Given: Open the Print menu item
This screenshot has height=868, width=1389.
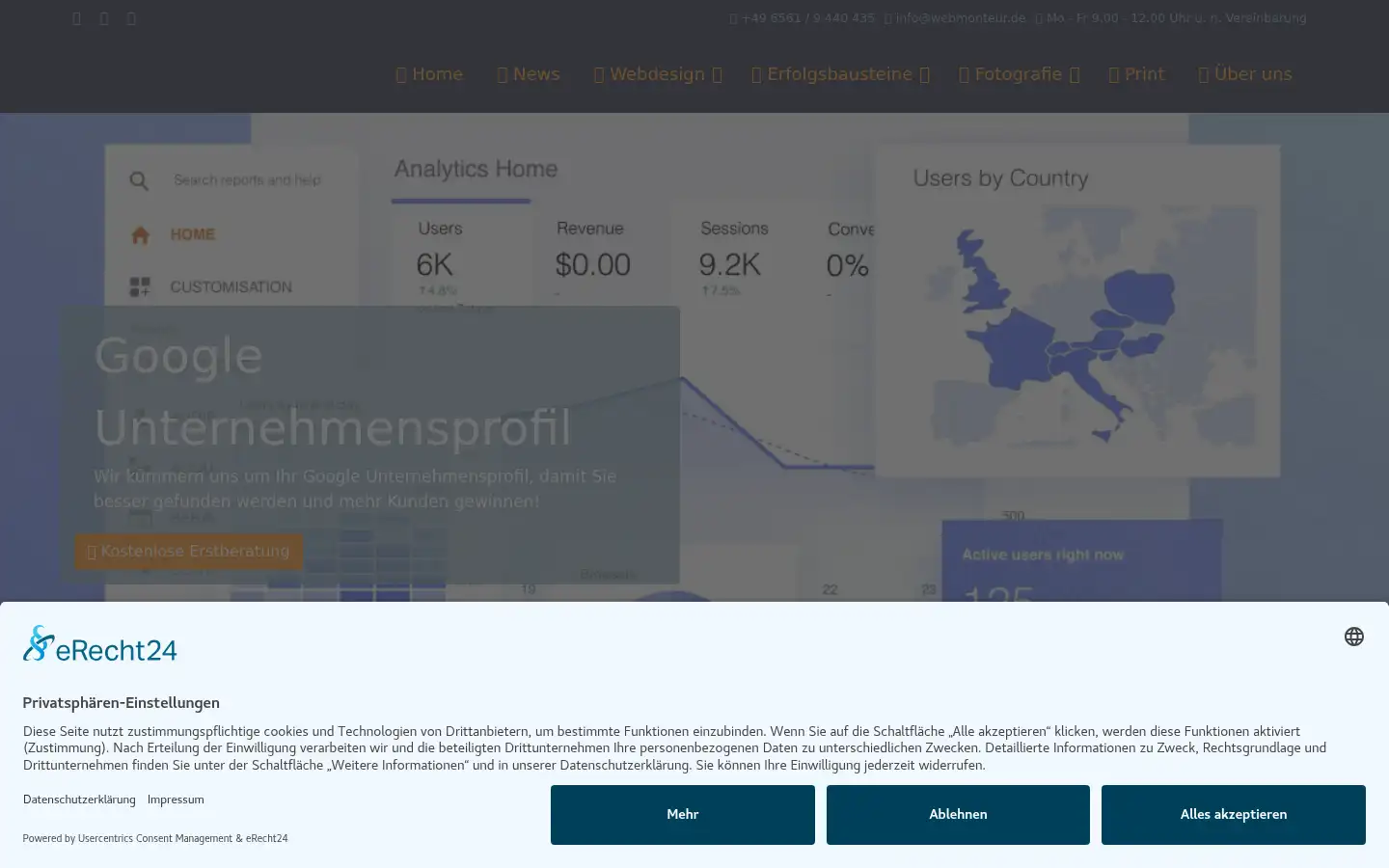Looking at the screenshot, I should click(x=1136, y=74).
